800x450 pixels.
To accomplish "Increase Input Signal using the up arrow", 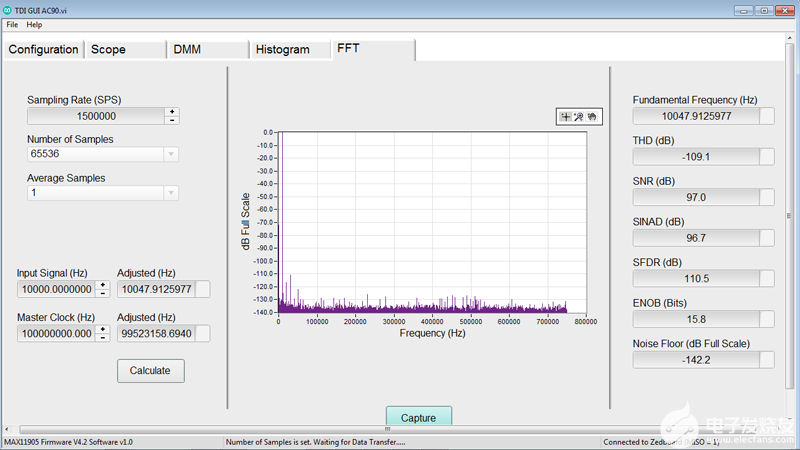I will (x=103, y=285).
